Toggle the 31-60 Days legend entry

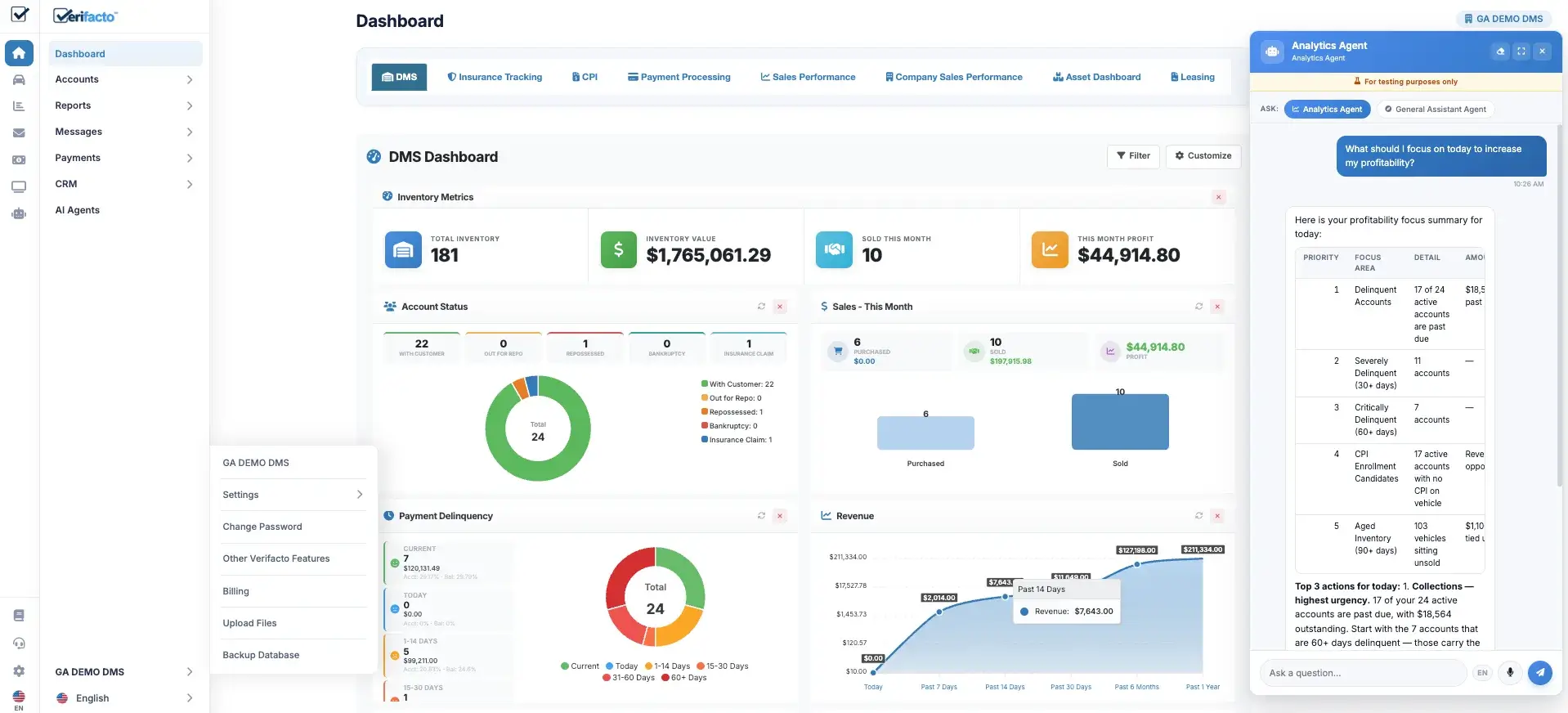pyautogui.click(x=629, y=678)
